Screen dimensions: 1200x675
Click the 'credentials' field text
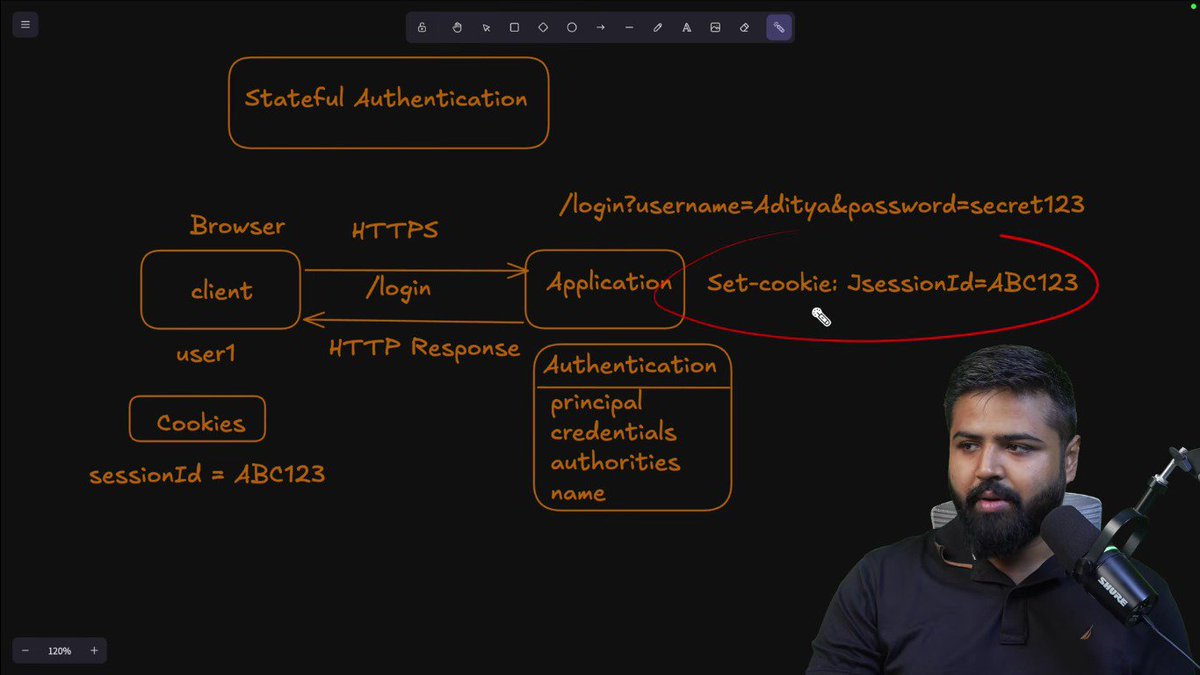[613, 433]
